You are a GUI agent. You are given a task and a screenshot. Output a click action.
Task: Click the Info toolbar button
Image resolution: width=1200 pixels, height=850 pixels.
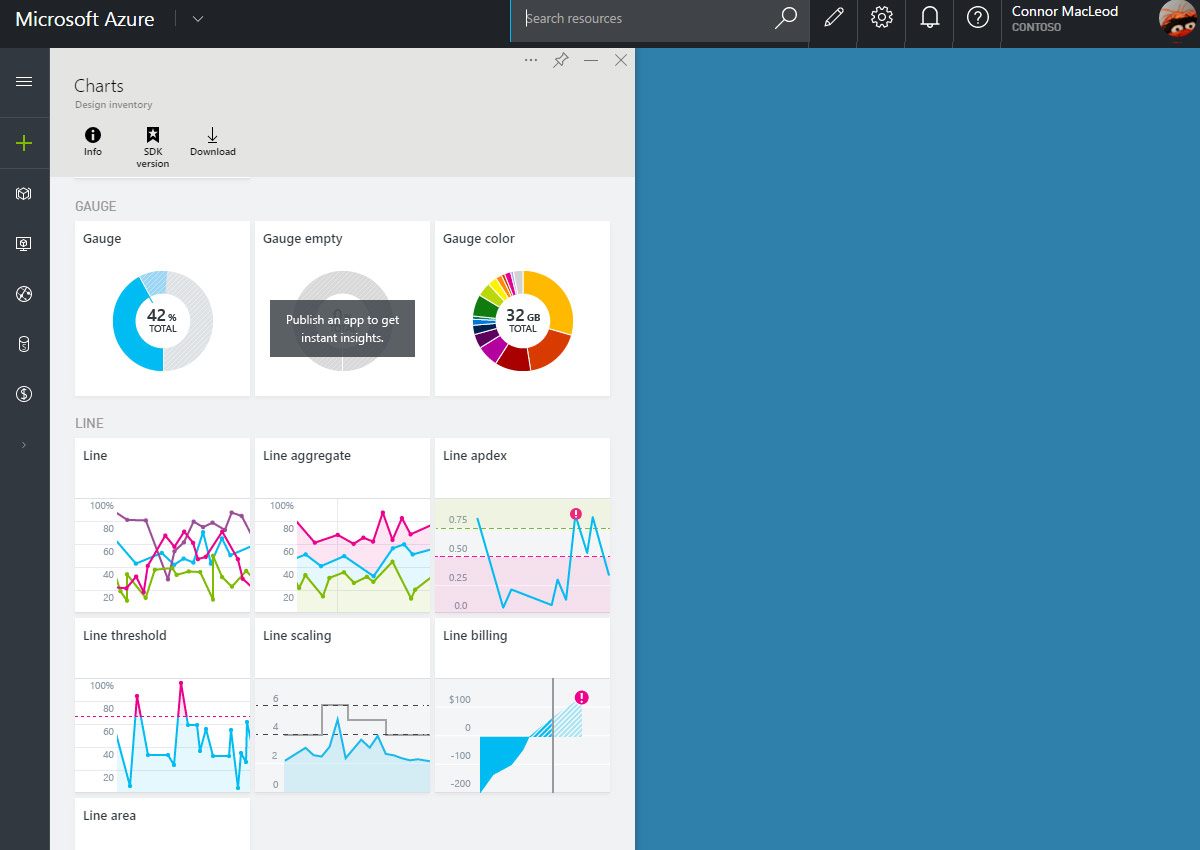(93, 142)
